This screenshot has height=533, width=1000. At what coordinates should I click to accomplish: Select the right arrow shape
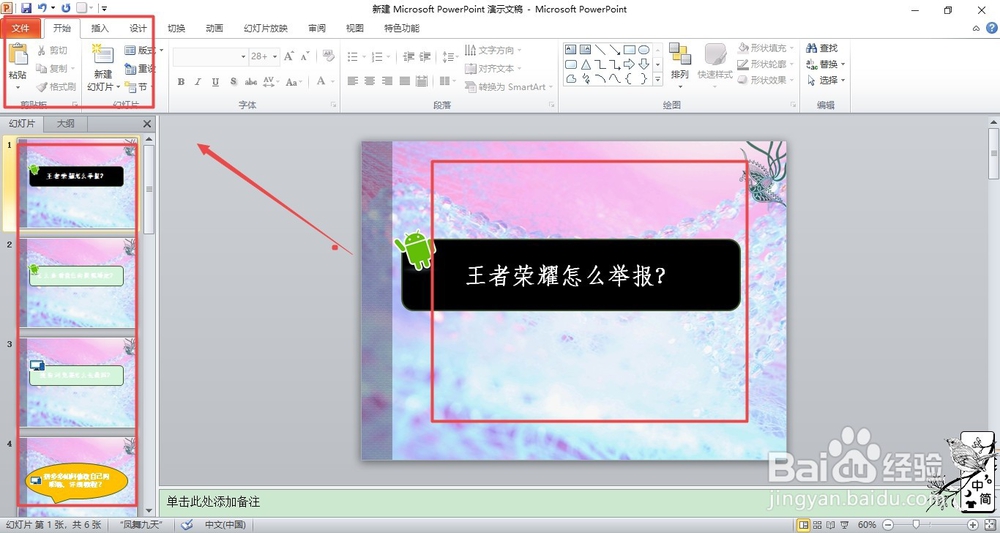[629, 64]
